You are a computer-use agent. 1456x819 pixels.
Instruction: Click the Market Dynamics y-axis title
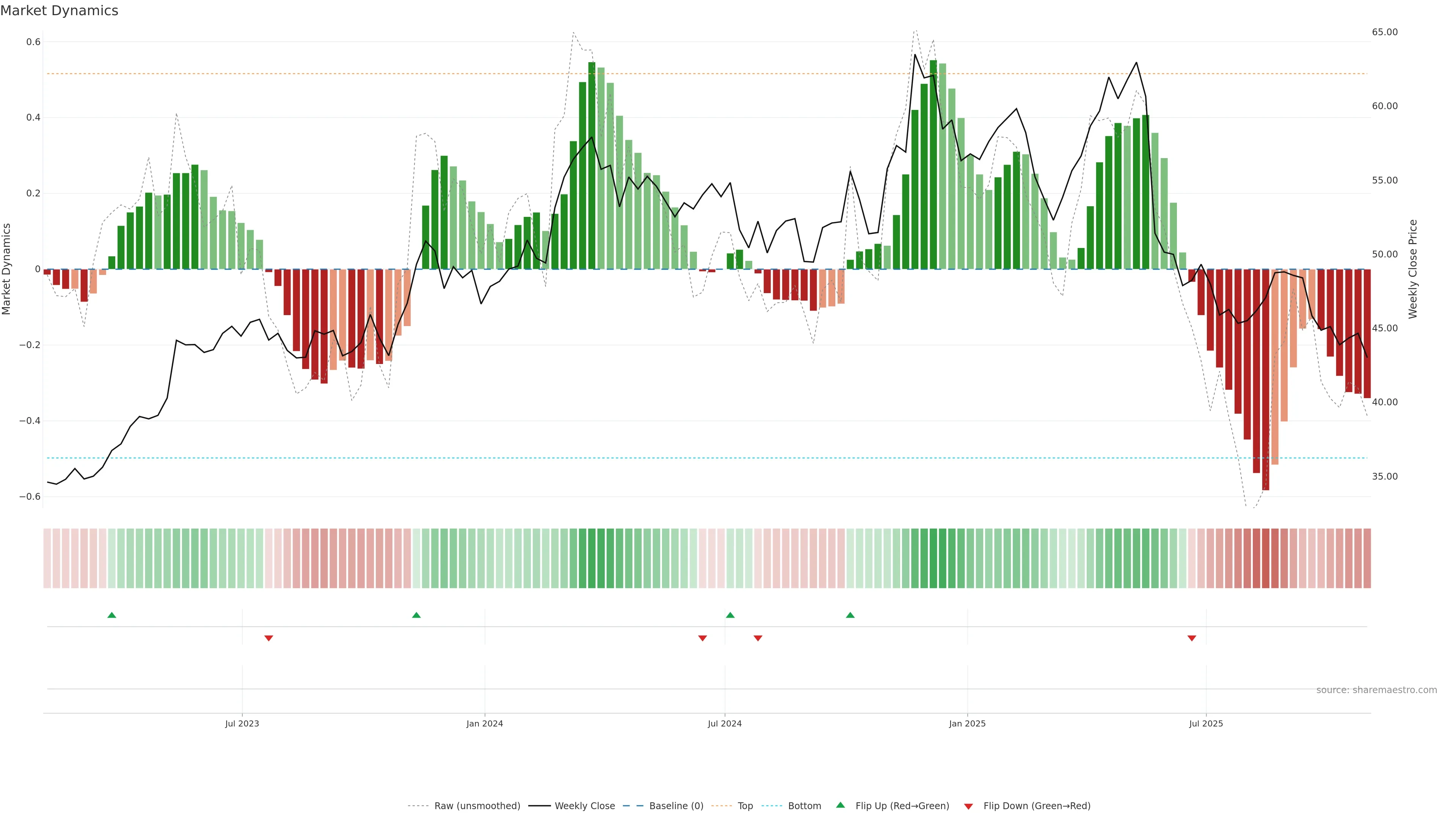(7, 269)
